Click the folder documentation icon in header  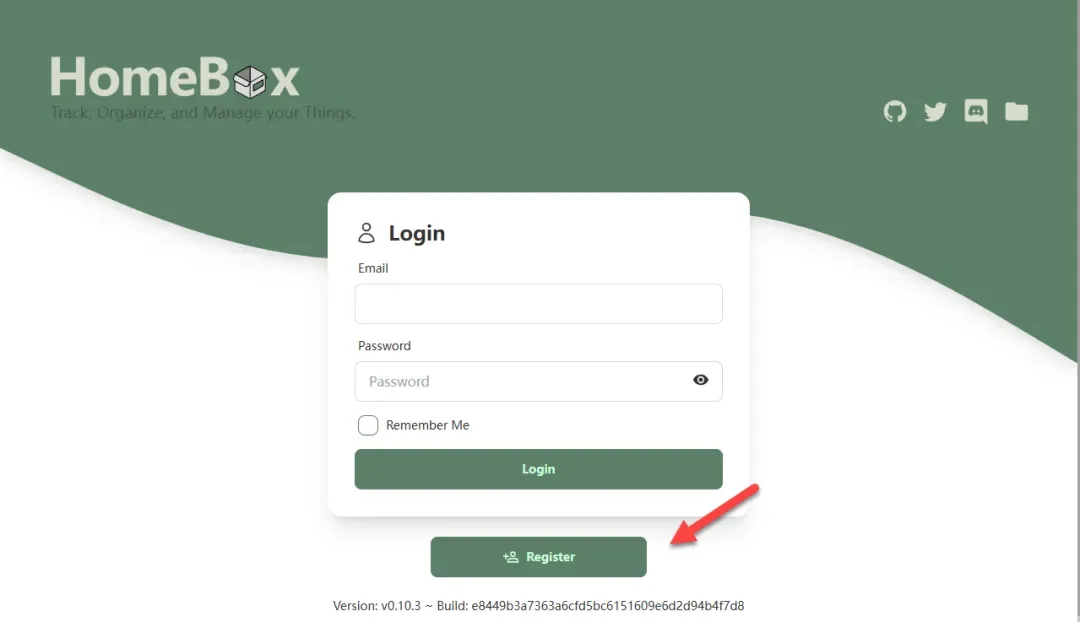tap(1016, 112)
